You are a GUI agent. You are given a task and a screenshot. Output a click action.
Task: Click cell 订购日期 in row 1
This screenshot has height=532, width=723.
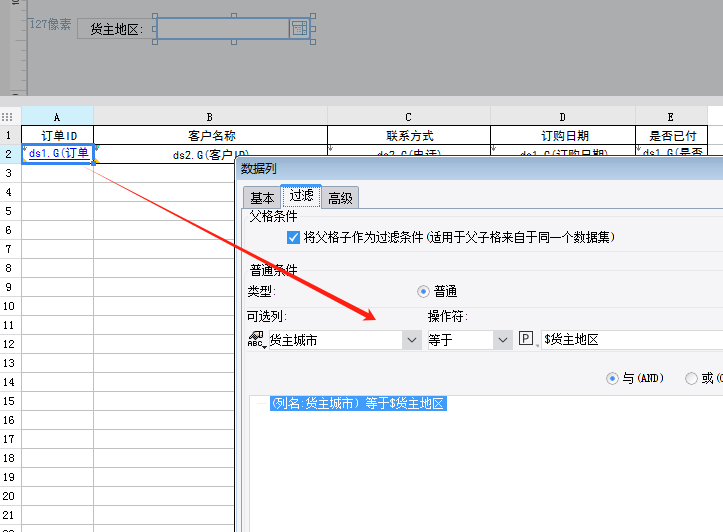[x=563, y=135]
